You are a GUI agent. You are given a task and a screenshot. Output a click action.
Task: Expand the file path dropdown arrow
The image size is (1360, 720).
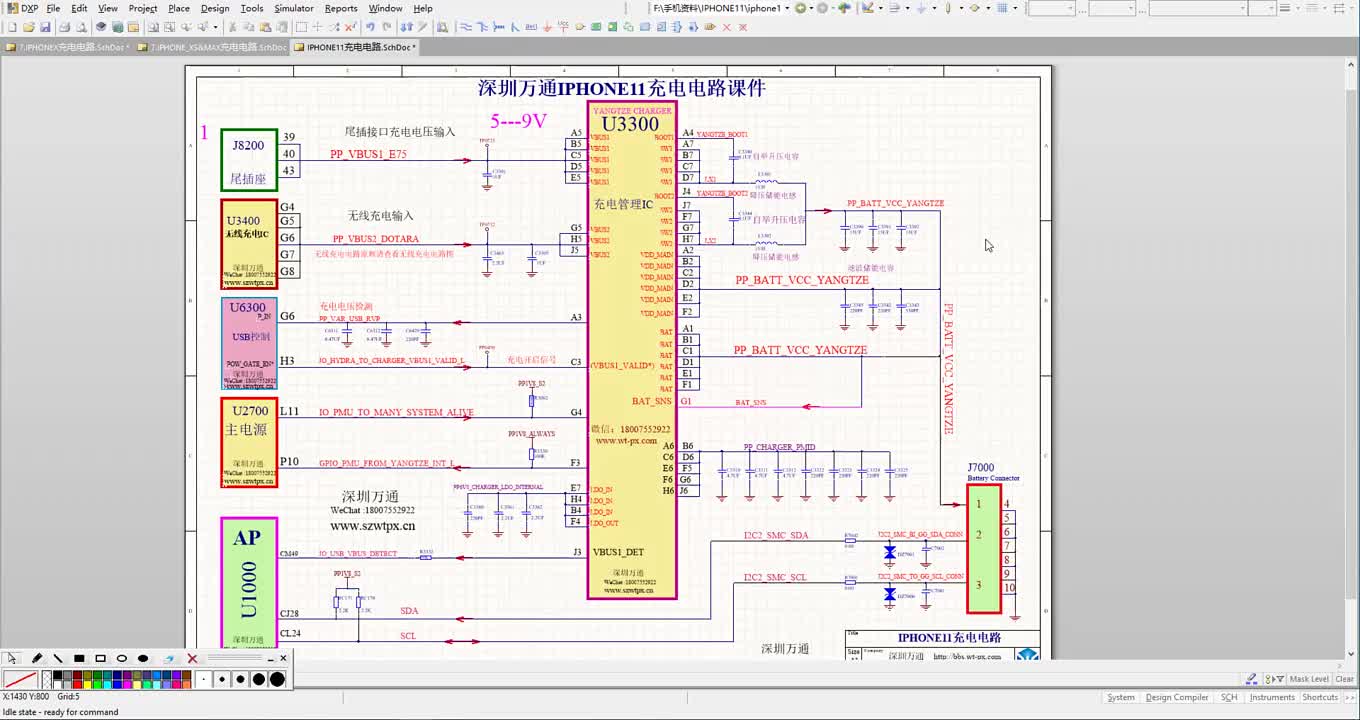point(786,9)
